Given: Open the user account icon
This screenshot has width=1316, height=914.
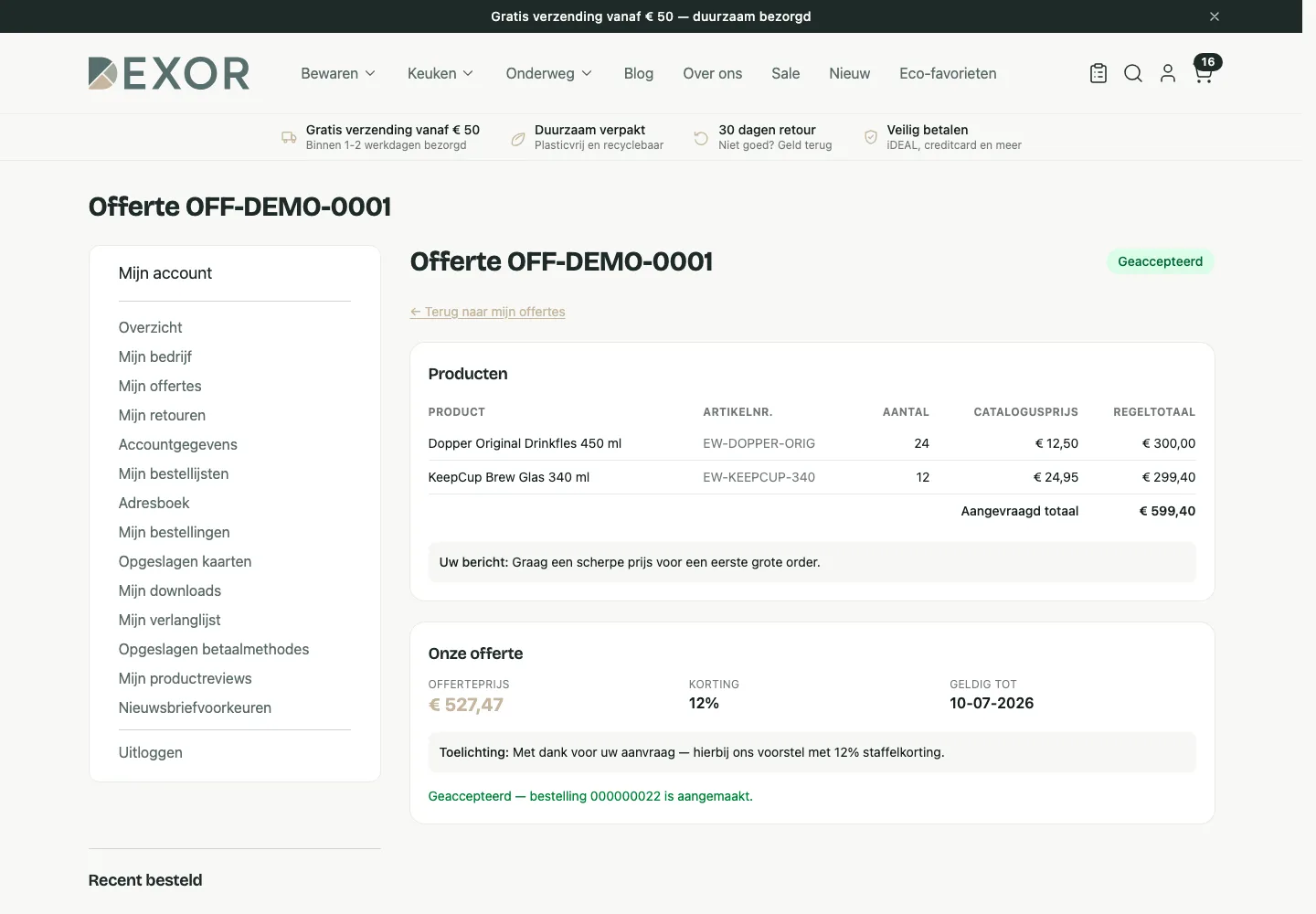Looking at the screenshot, I should tap(1168, 74).
